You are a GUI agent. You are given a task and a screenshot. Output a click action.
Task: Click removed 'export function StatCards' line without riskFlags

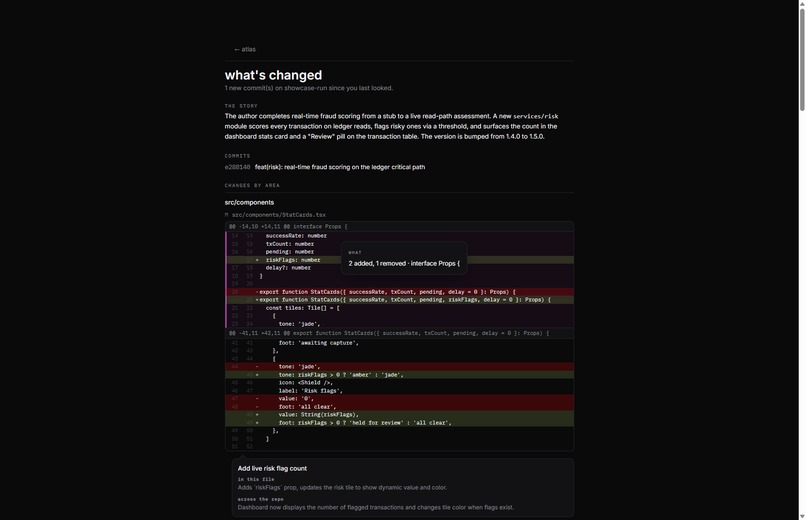click(x=399, y=292)
